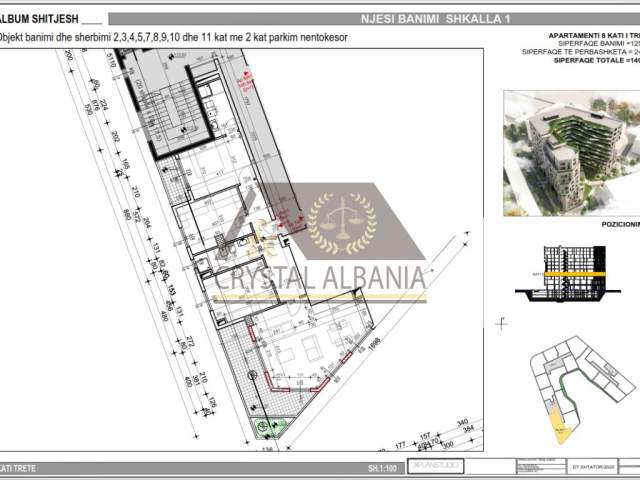Click the 'Objekt banimi dhe sherbimi' description line

[x=173, y=37]
